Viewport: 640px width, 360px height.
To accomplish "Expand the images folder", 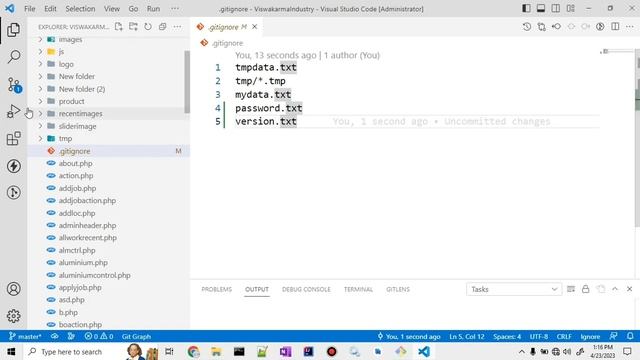I will 40,40.
